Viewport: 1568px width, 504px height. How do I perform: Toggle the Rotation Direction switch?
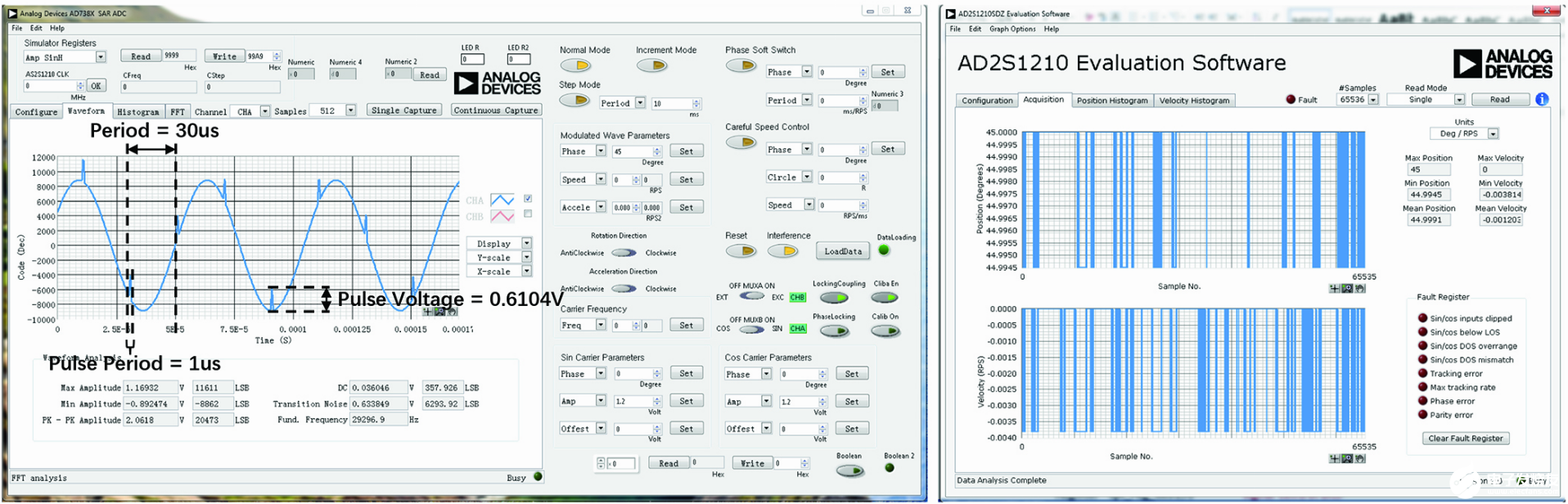tap(624, 253)
